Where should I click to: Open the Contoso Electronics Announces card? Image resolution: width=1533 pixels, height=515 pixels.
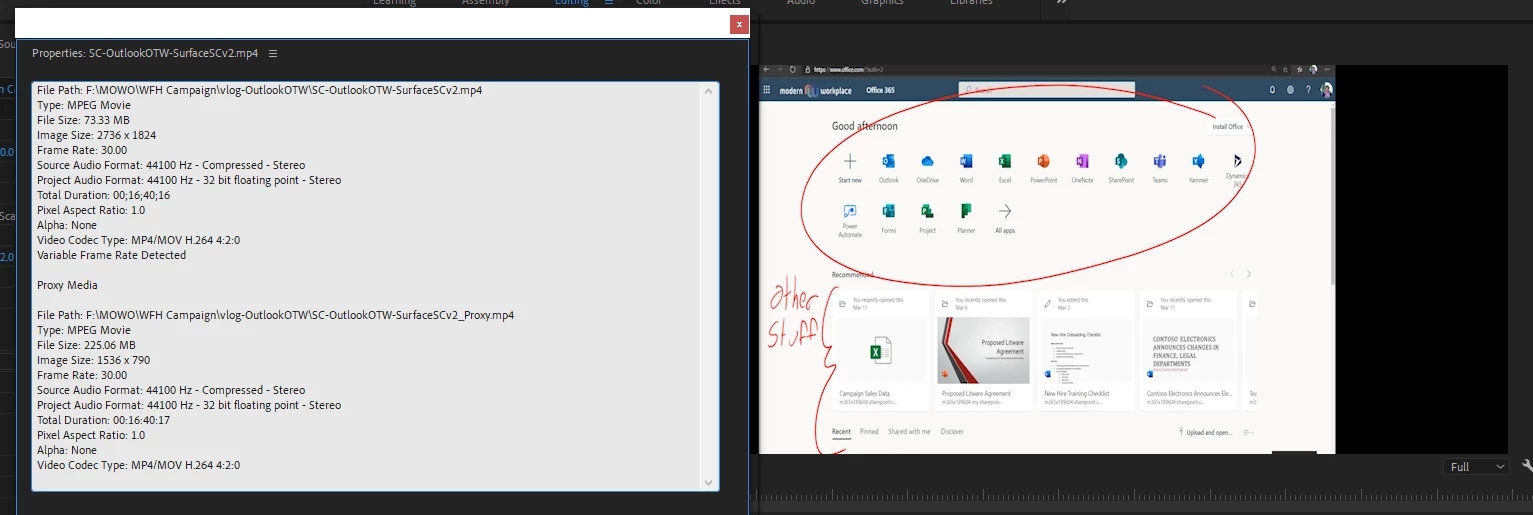1188,350
